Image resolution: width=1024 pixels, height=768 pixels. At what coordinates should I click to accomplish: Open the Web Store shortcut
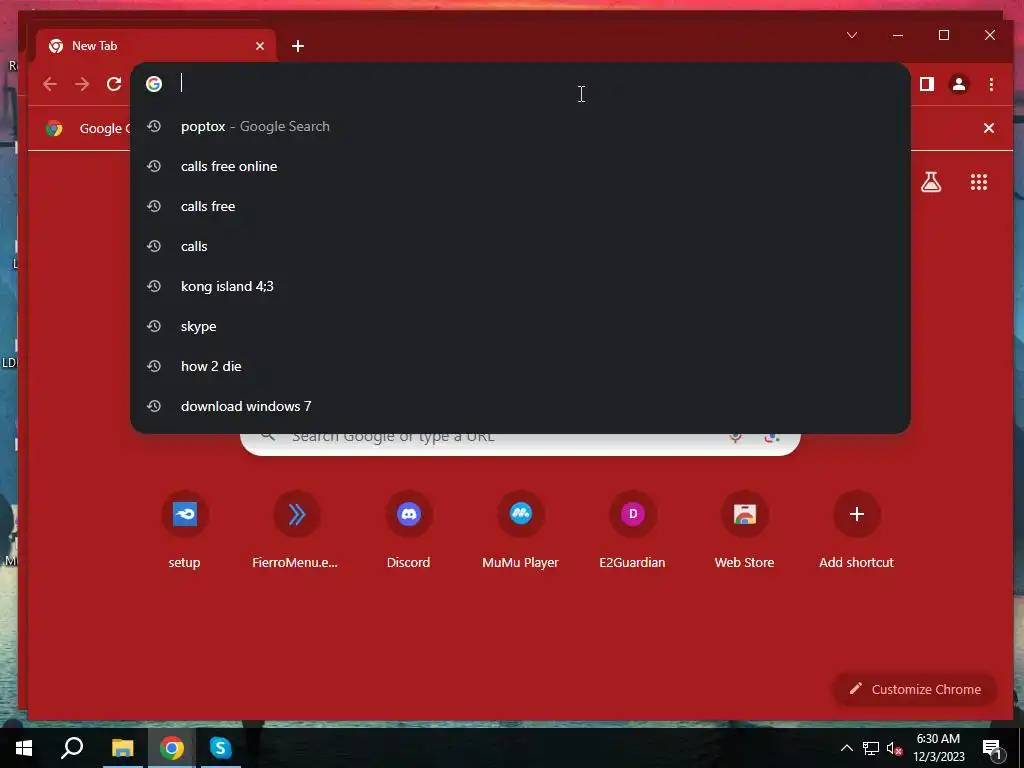[x=744, y=530]
